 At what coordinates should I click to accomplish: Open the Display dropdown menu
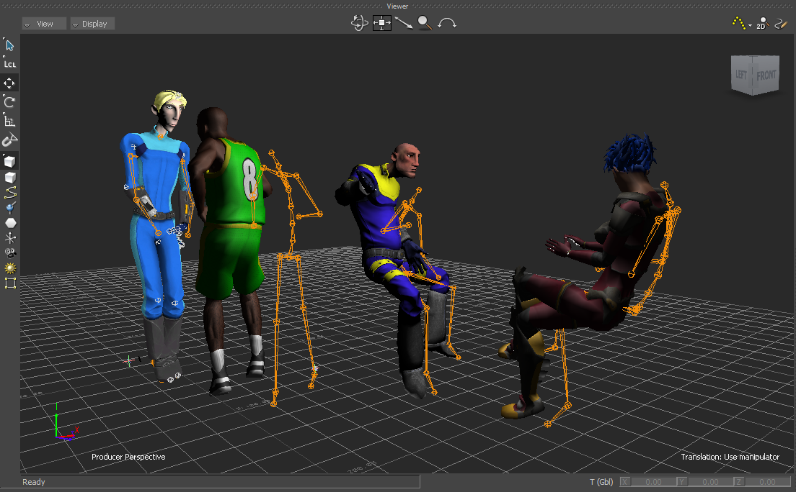(x=93, y=23)
